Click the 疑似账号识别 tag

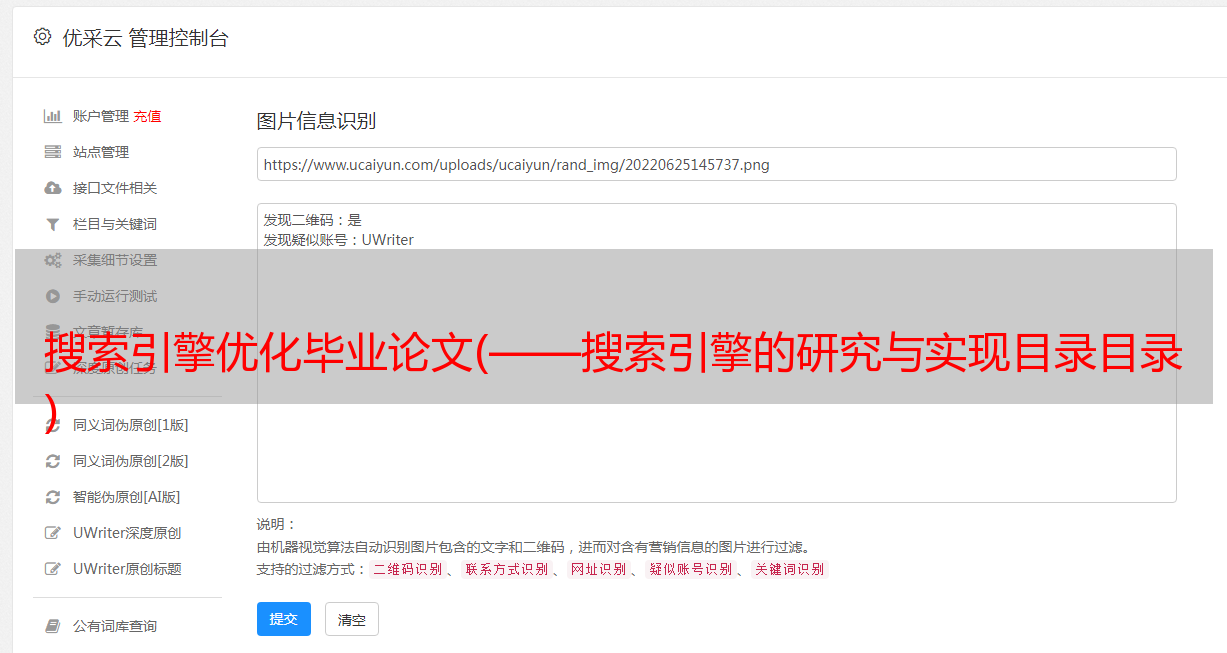pos(690,569)
